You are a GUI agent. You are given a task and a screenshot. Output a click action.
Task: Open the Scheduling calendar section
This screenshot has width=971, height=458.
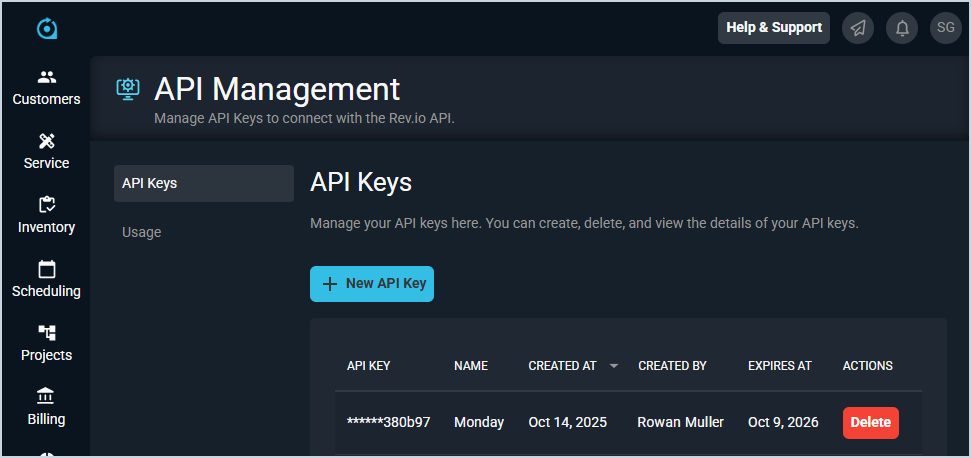(x=46, y=280)
